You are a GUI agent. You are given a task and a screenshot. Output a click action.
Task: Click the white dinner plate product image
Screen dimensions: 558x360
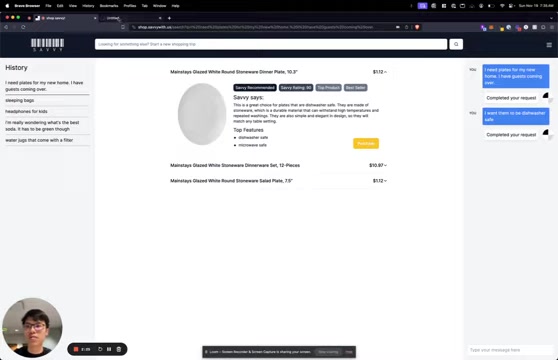pyautogui.click(x=202, y=114)
